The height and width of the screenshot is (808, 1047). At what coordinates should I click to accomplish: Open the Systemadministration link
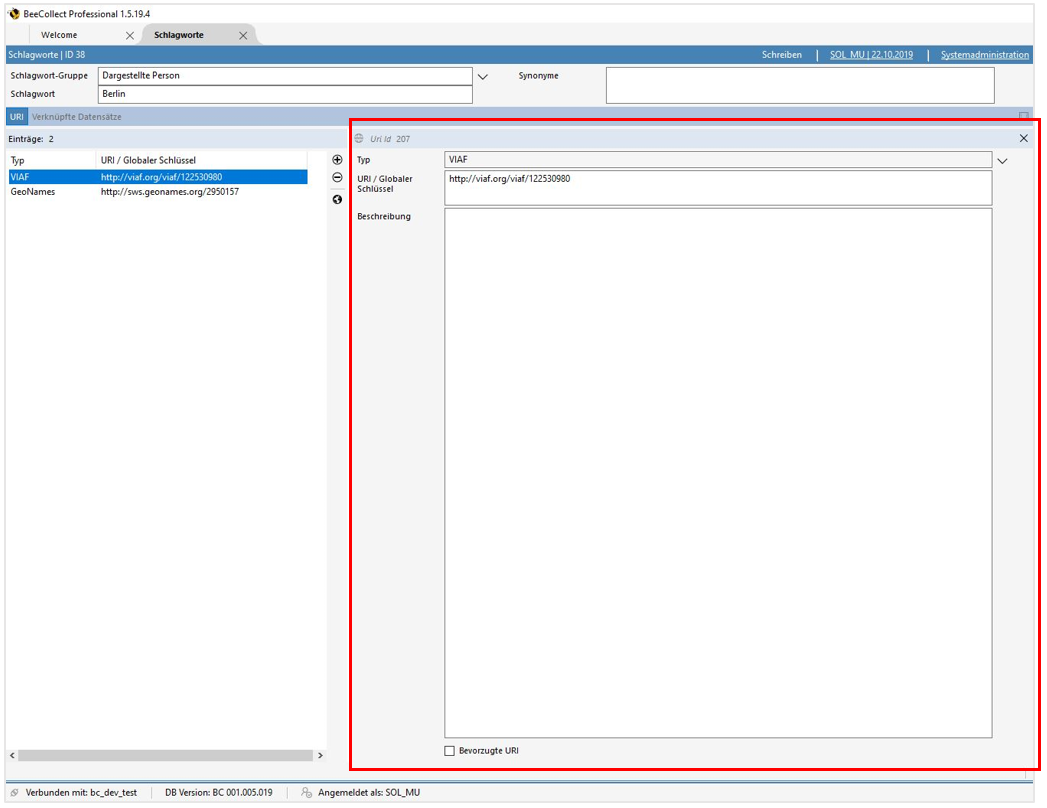point(984,55)
